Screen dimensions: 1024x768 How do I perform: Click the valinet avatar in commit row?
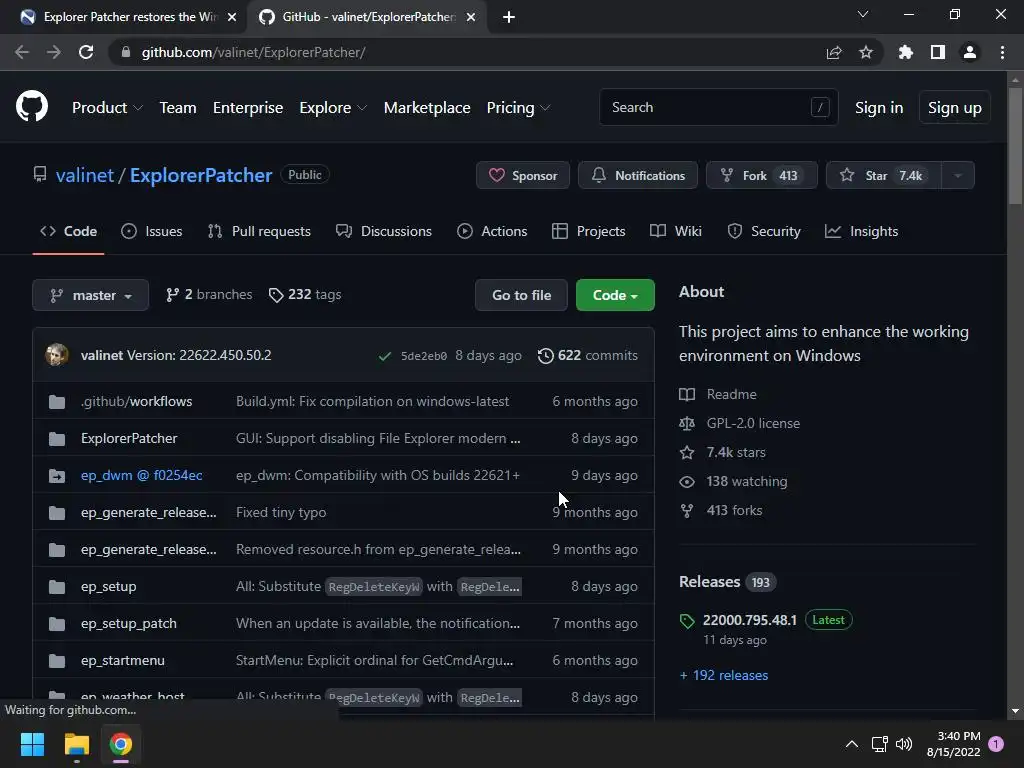coord(57,355)
